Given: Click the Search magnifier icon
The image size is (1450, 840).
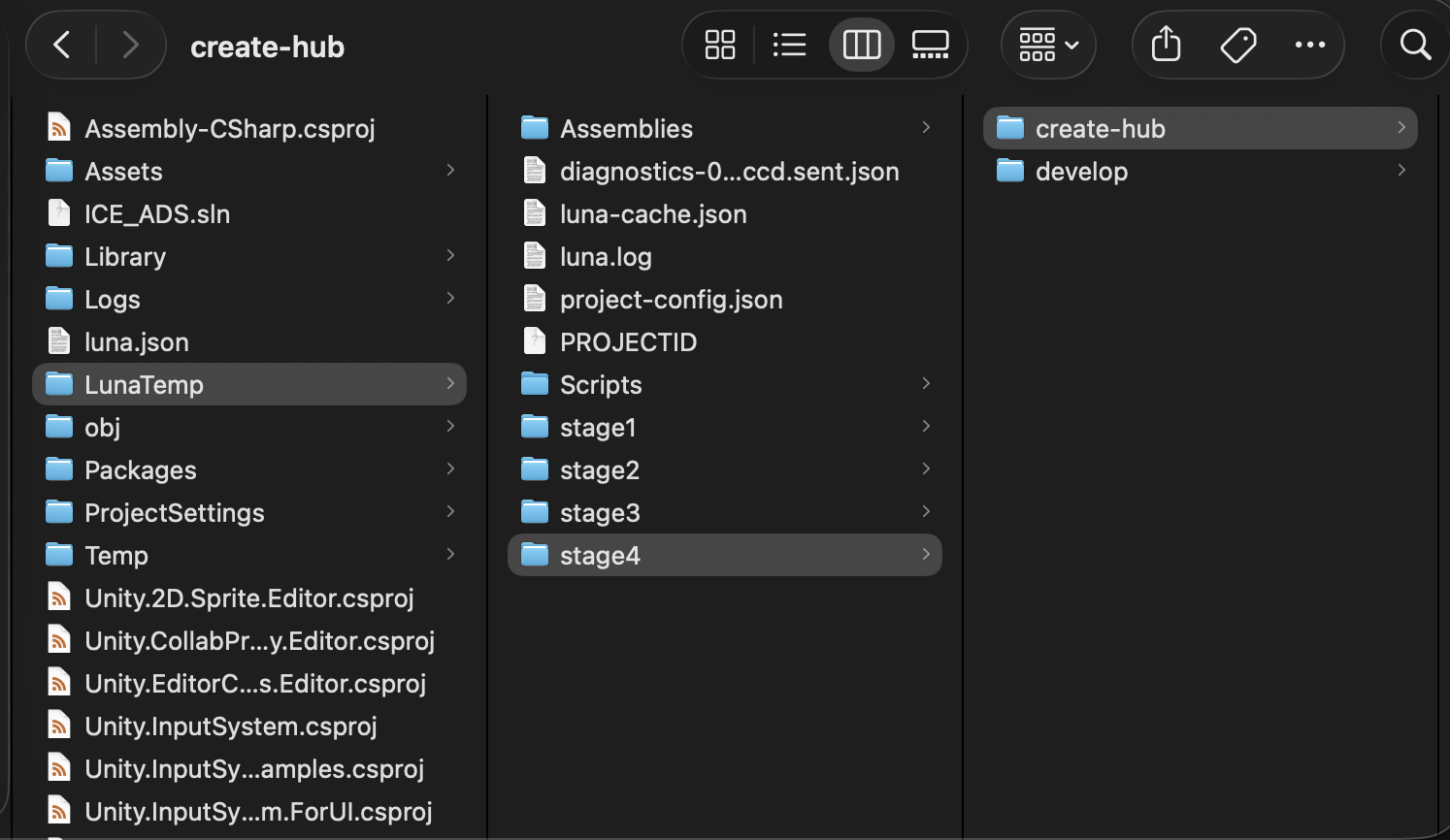Looking at the screenshot, I should point(1415,45).
